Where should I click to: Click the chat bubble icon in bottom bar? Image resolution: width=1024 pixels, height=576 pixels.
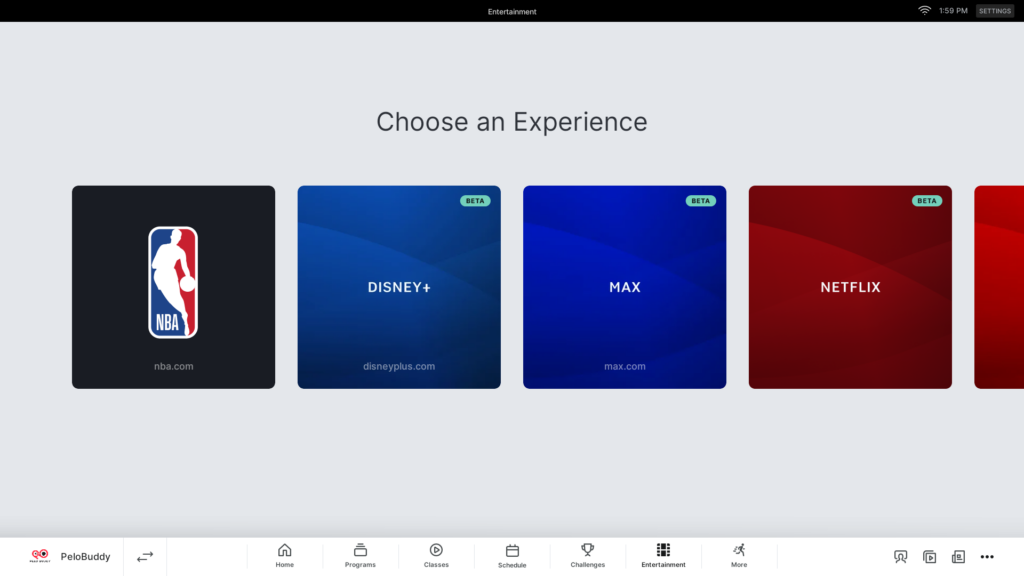tap(901, 556)
